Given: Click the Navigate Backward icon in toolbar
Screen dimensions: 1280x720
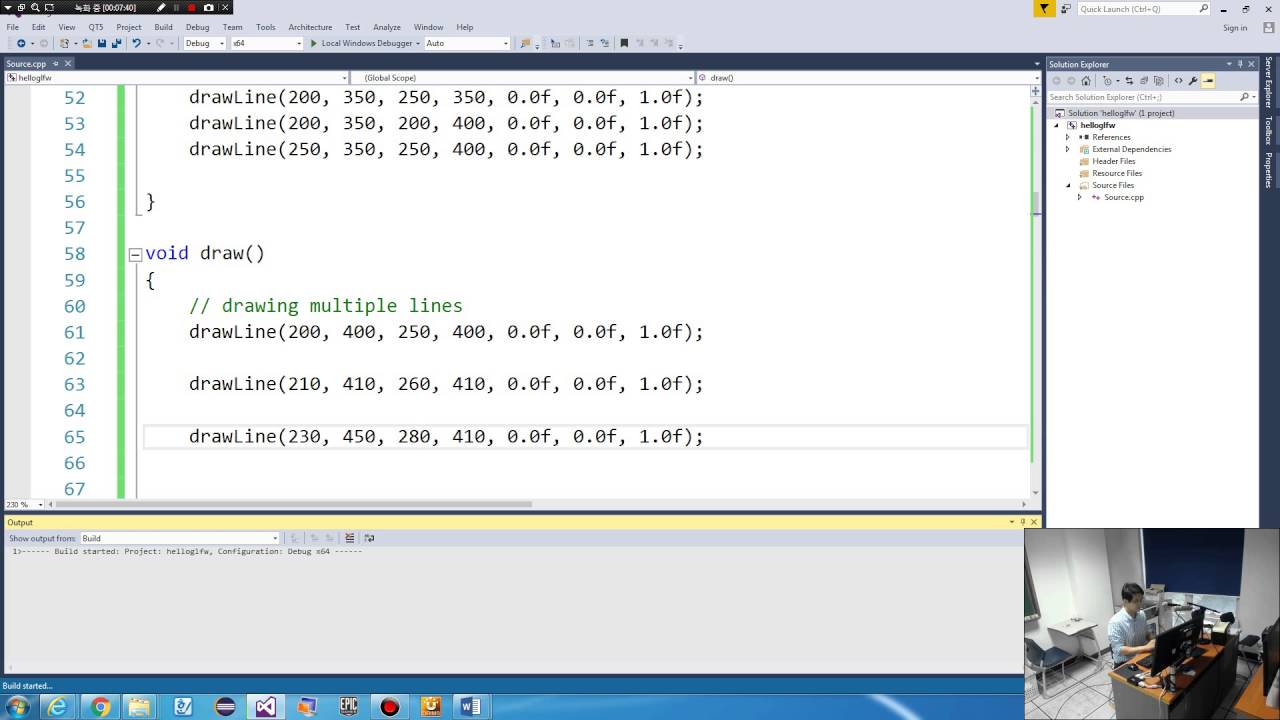Looking at the screenshot, I should 21,43.
